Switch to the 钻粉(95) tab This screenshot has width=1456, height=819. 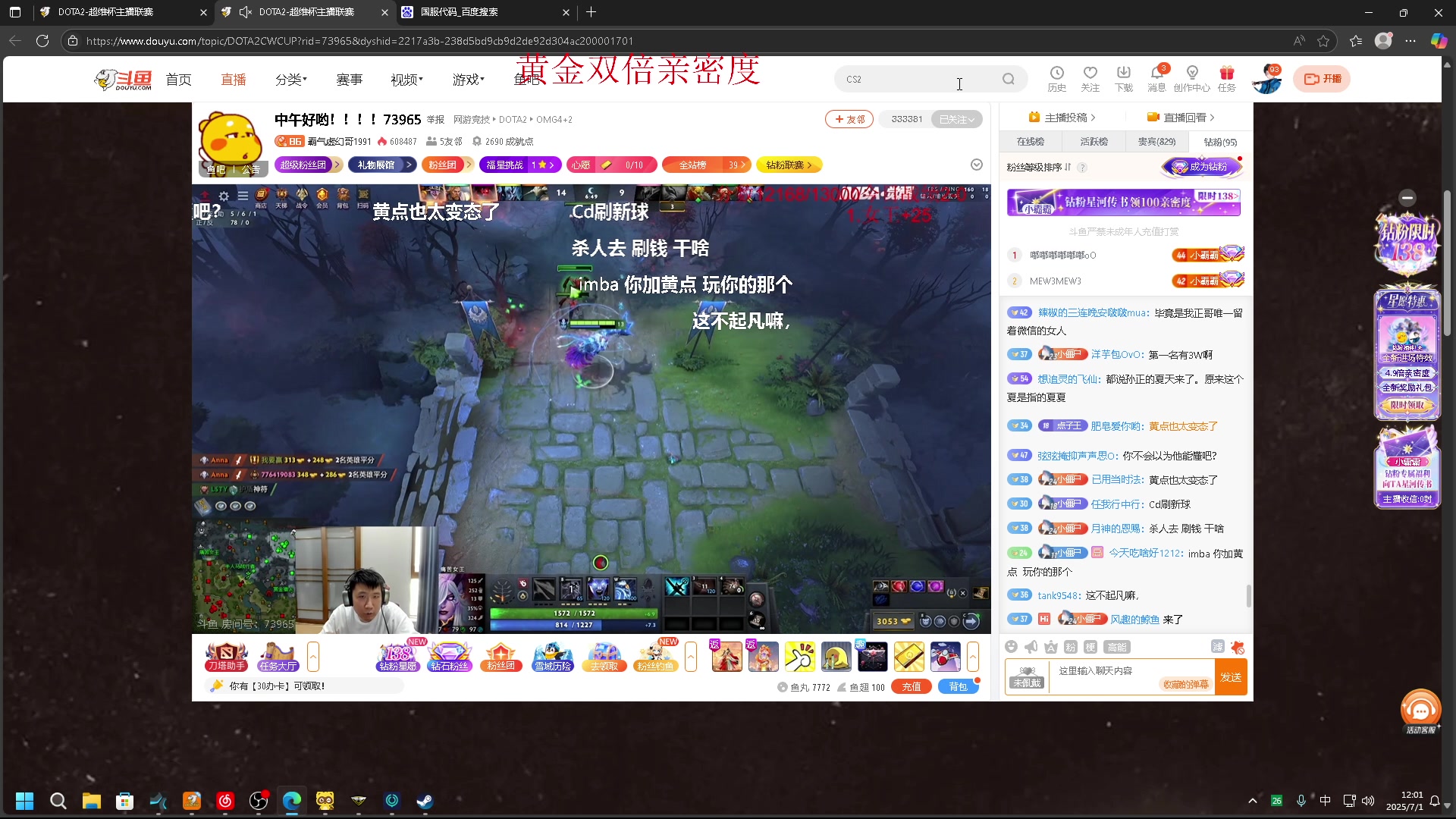pyautogui.click(x=1220, y=142)
